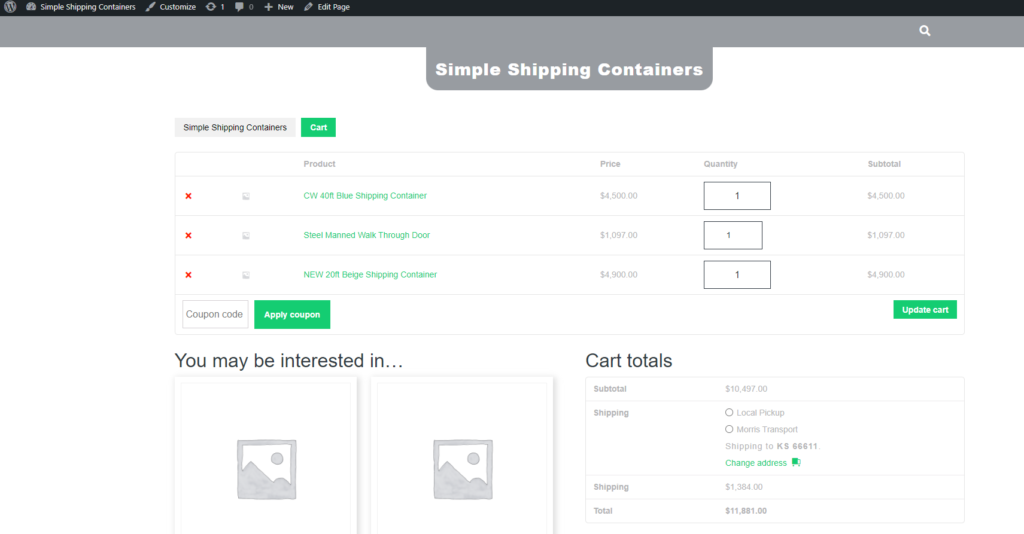
Task: Open the New menu in the admin bar
Action: [279, 7]
